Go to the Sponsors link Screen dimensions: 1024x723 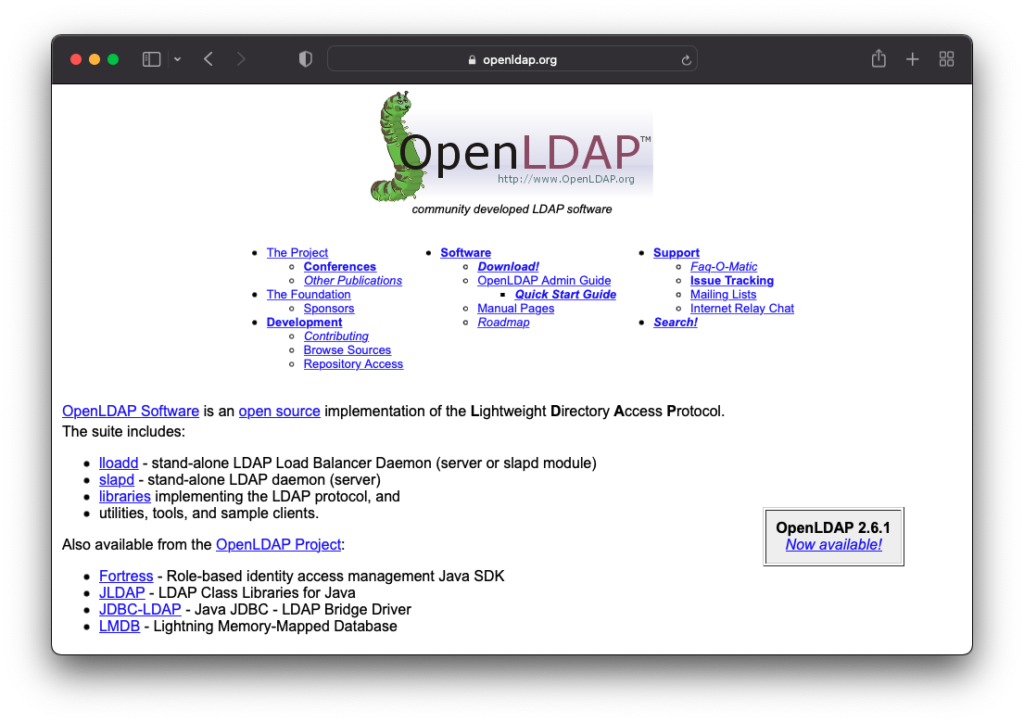click(x=328, y=308)
